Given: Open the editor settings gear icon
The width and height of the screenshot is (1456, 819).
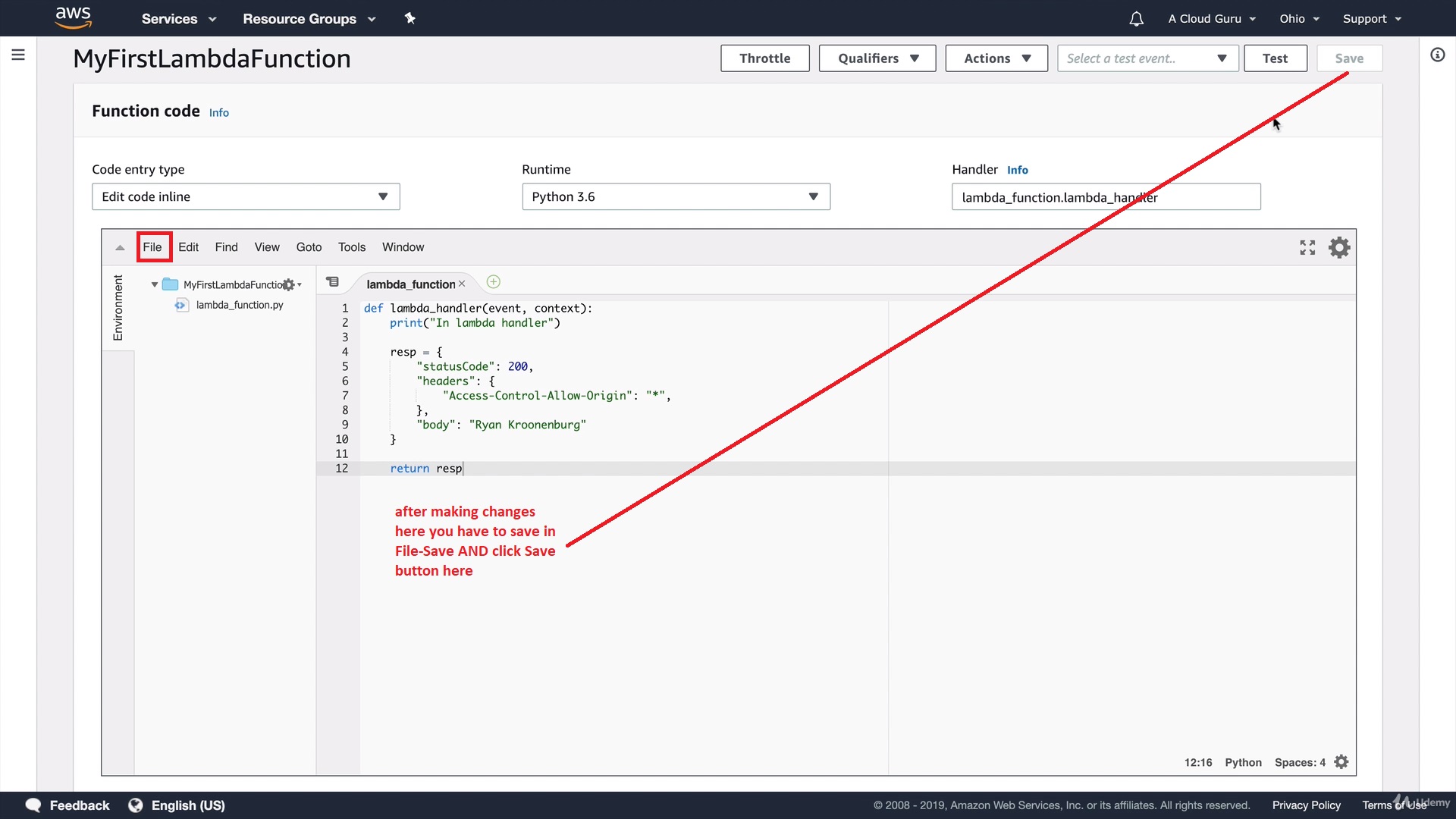Looking at the screenshot, I should [x=1339, y=247].
